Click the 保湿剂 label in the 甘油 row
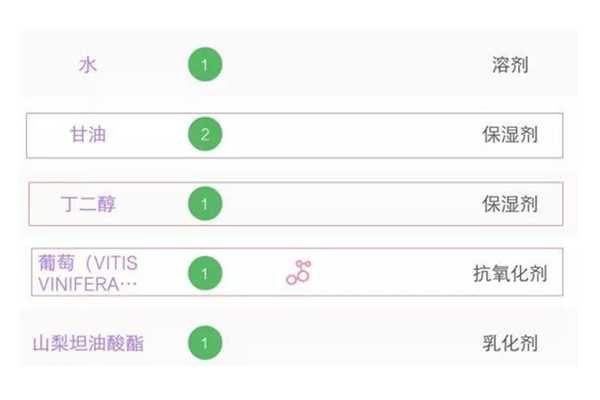The height and width of the screenshot is (400, 600). pos(510,135)
